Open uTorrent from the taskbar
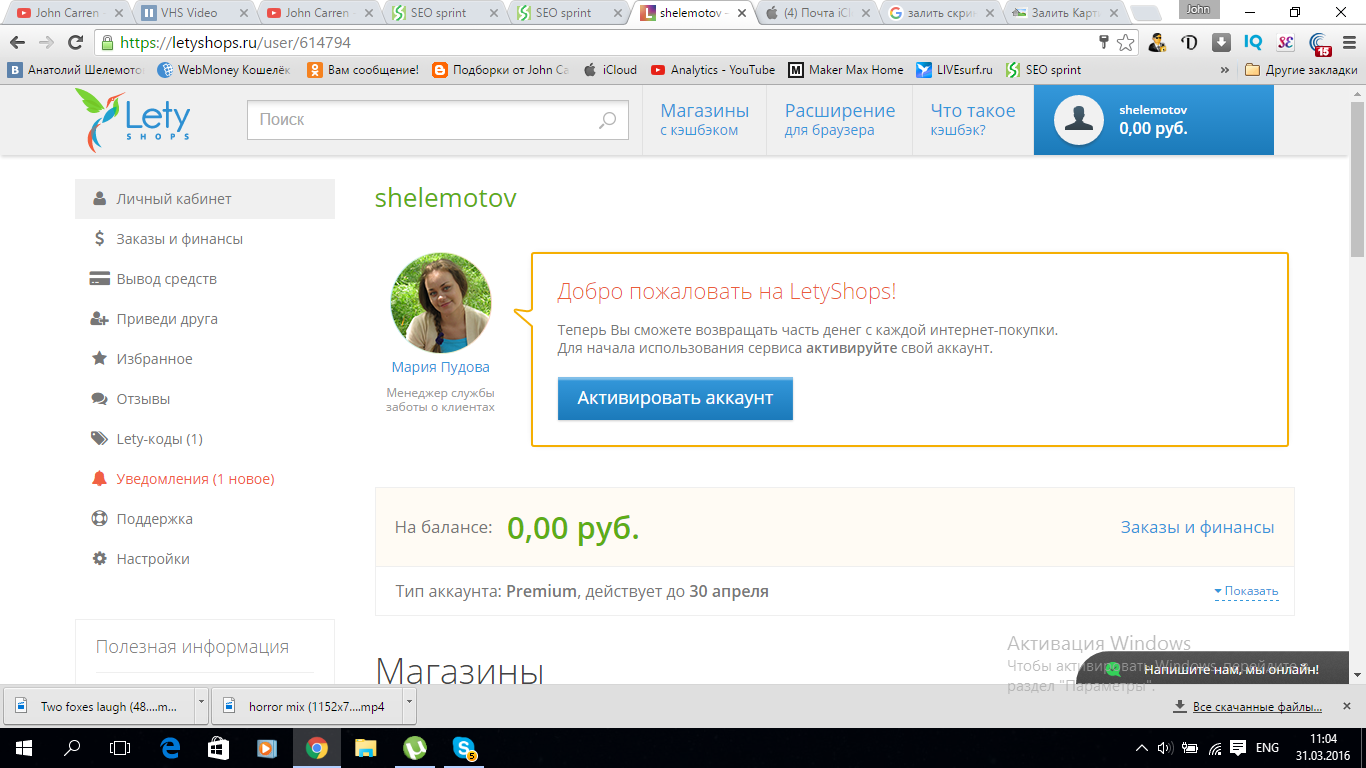The image size is (1366, 768). click(x=413, y=747)
